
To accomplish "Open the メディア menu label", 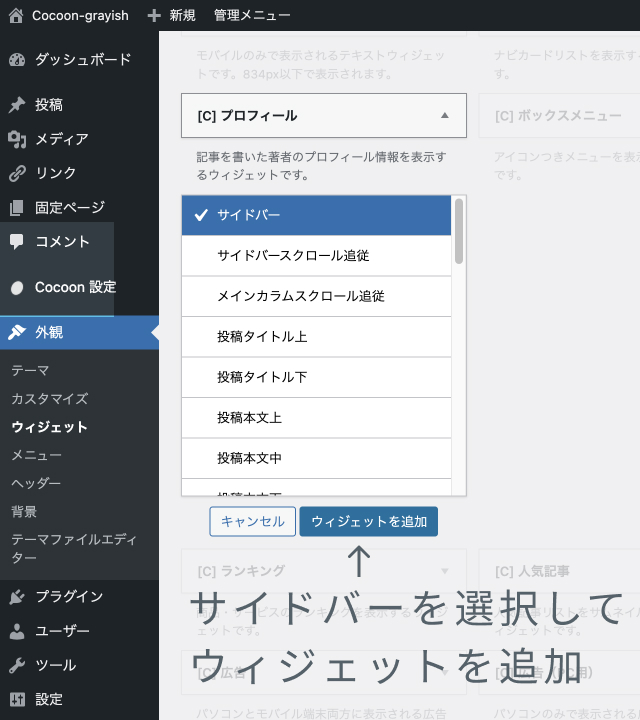I will pos(62,139).
